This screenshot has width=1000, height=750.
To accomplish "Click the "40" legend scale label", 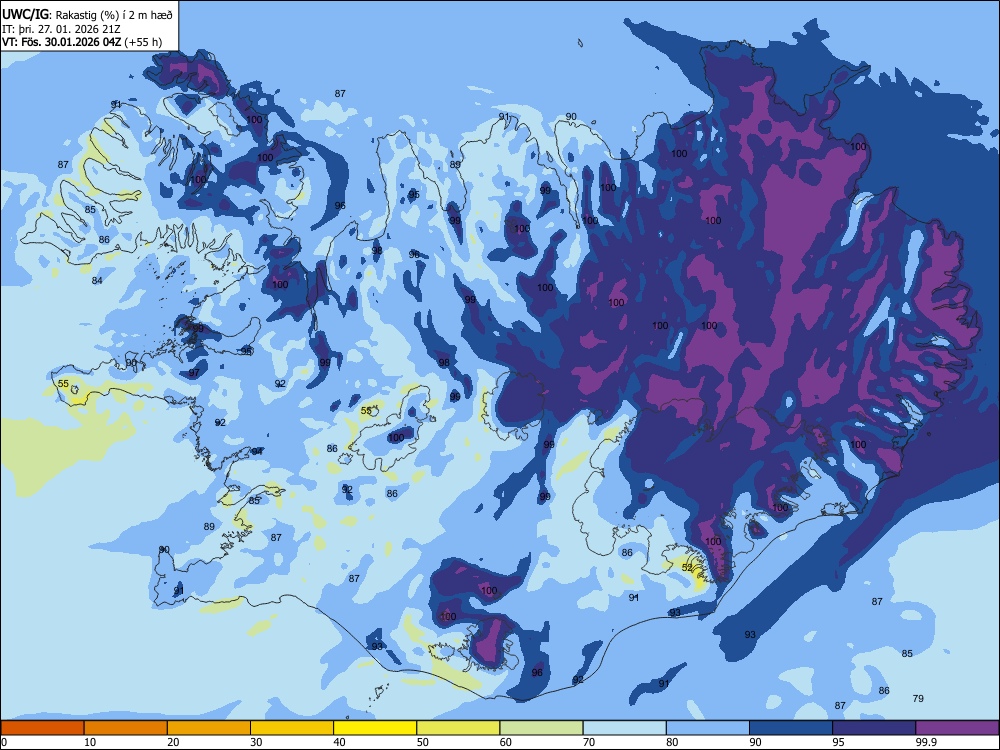I will [x=339, y=742].
